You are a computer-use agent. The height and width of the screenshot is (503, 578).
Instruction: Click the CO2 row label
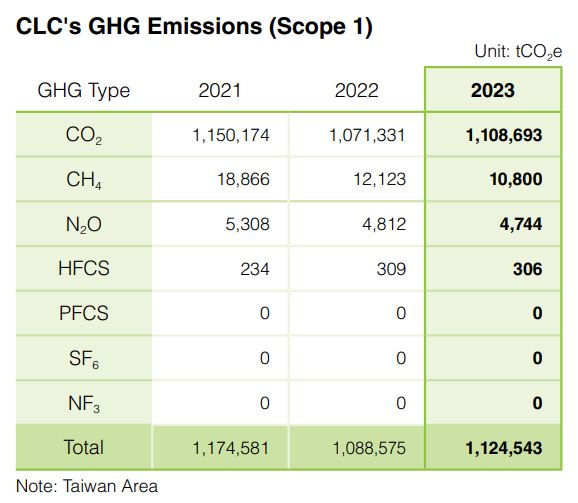(x=84, y=136)
